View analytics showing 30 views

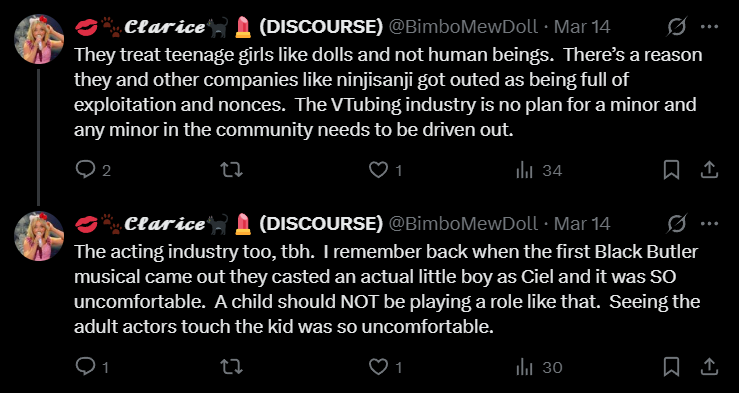[539, 367]
